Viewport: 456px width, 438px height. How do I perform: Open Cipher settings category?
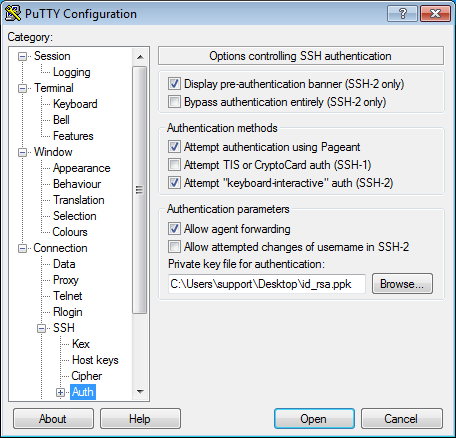click(x=87, y=376)
